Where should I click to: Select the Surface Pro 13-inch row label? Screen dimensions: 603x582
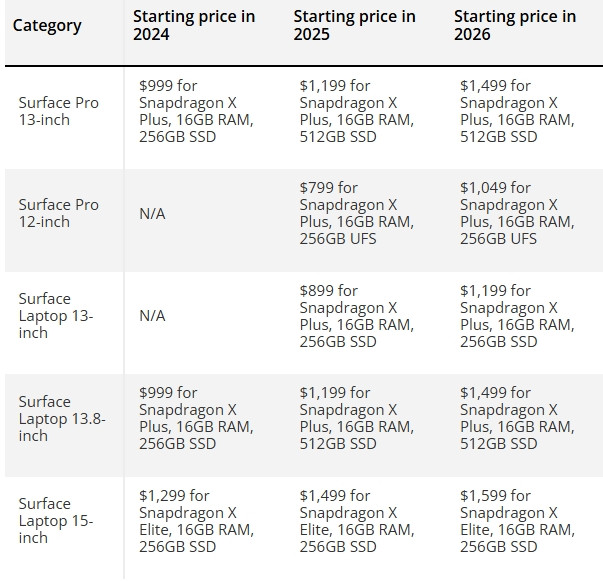(x=58, y=111)
